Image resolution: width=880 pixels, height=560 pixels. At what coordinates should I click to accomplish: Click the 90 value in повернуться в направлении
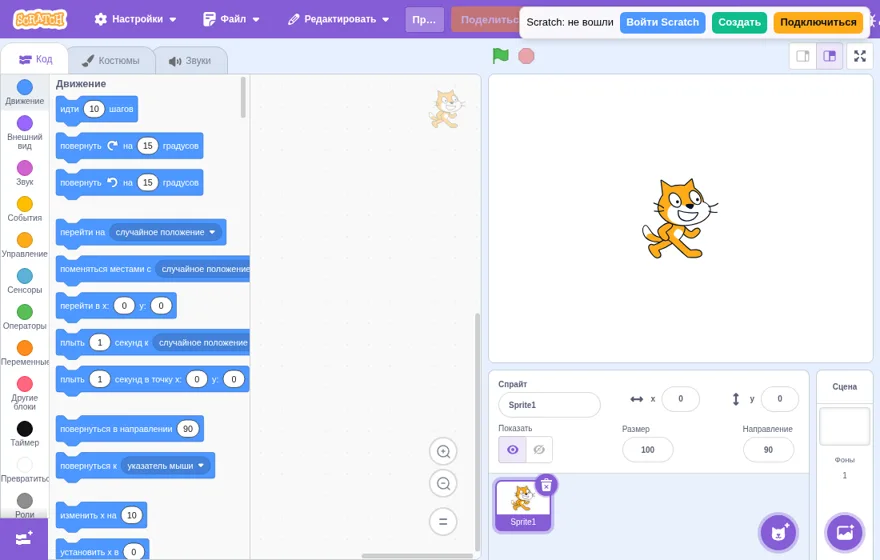[x=188, y=429]
